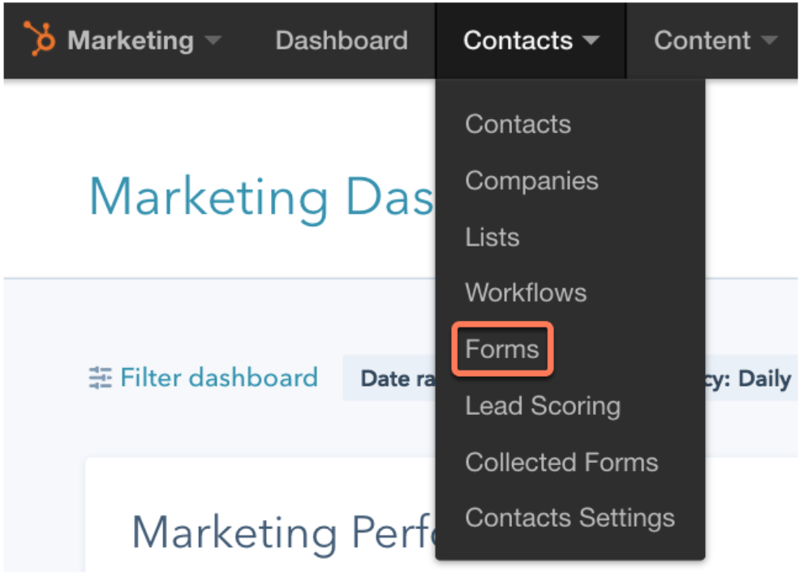Choose the Collected Forms entry

click(x=561, y=462)
